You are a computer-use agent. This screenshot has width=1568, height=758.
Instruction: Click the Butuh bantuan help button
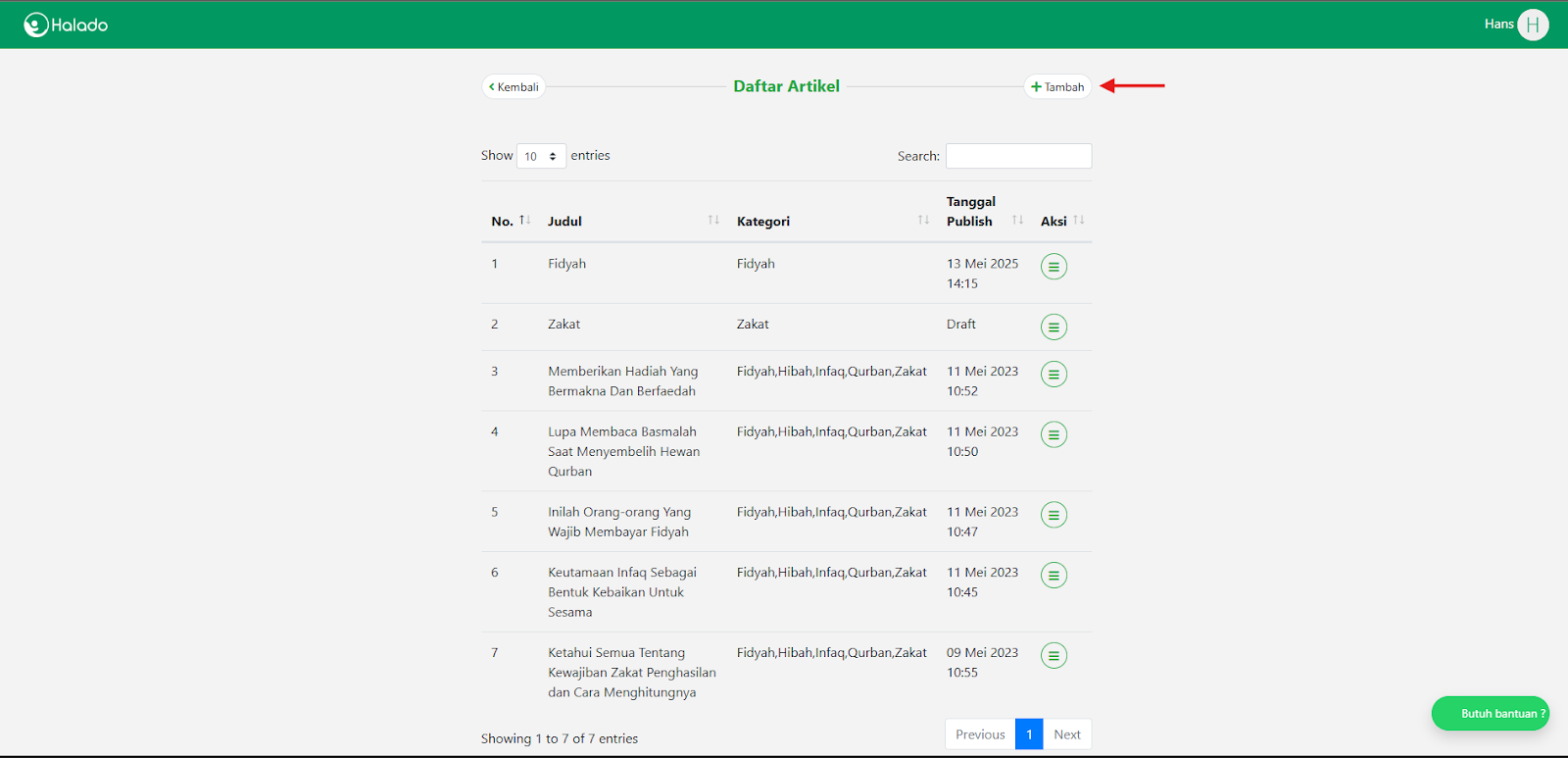tap(1490, 714)
